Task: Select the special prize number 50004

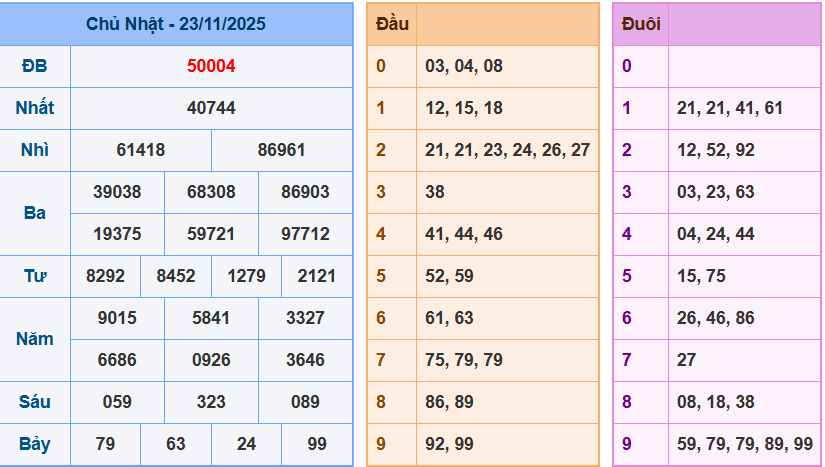Action: click(211, 66)
